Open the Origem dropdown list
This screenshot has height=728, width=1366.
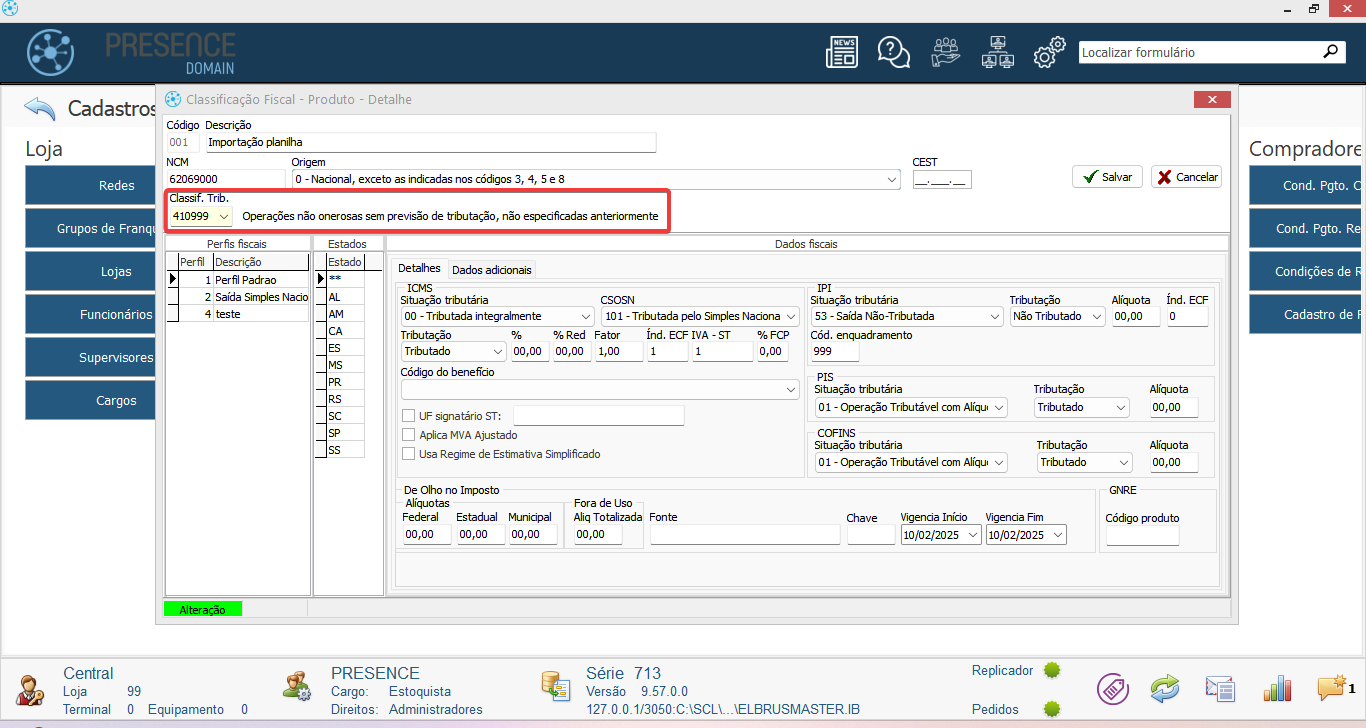[x=892, y=180]
